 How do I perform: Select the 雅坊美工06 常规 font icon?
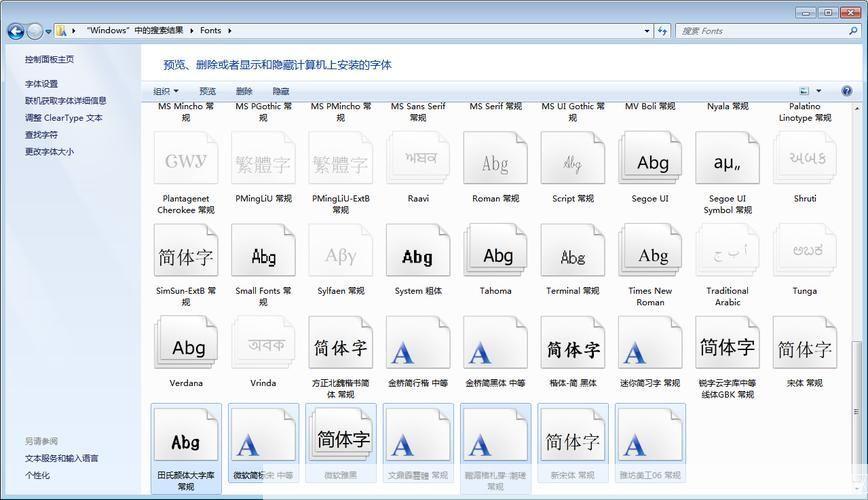[650, 435]
